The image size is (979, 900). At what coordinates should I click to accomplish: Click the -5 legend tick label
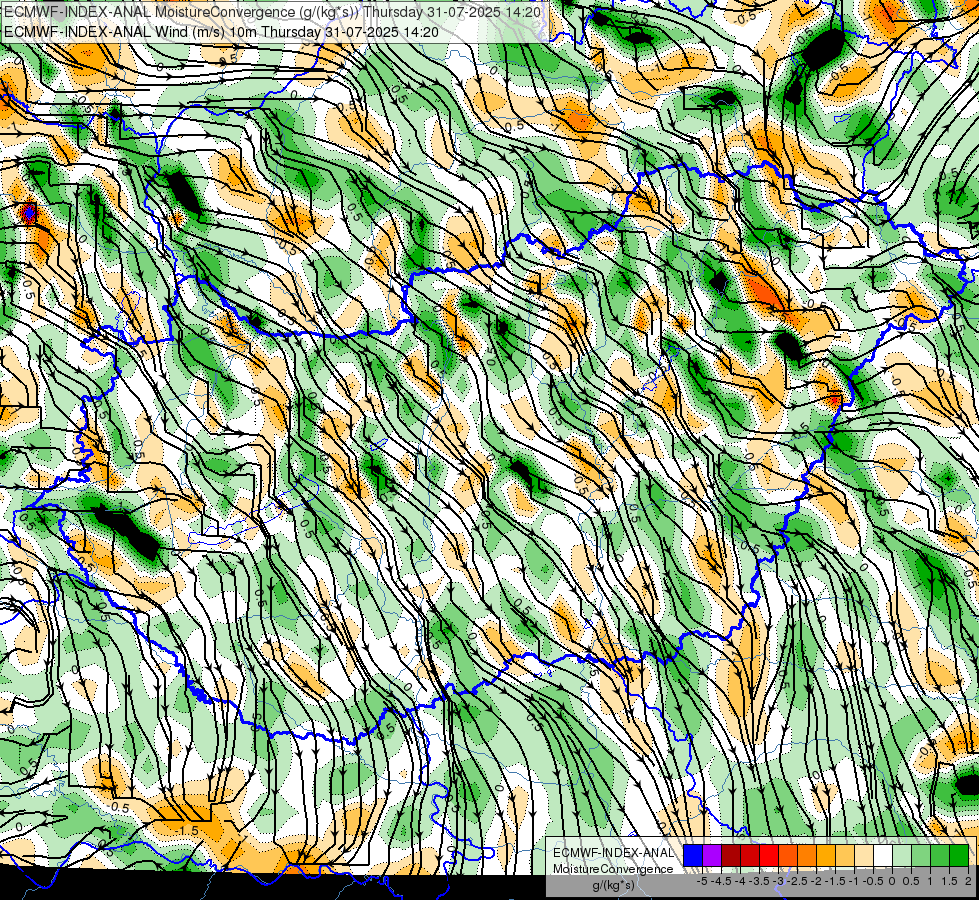[x=703, y=881]
